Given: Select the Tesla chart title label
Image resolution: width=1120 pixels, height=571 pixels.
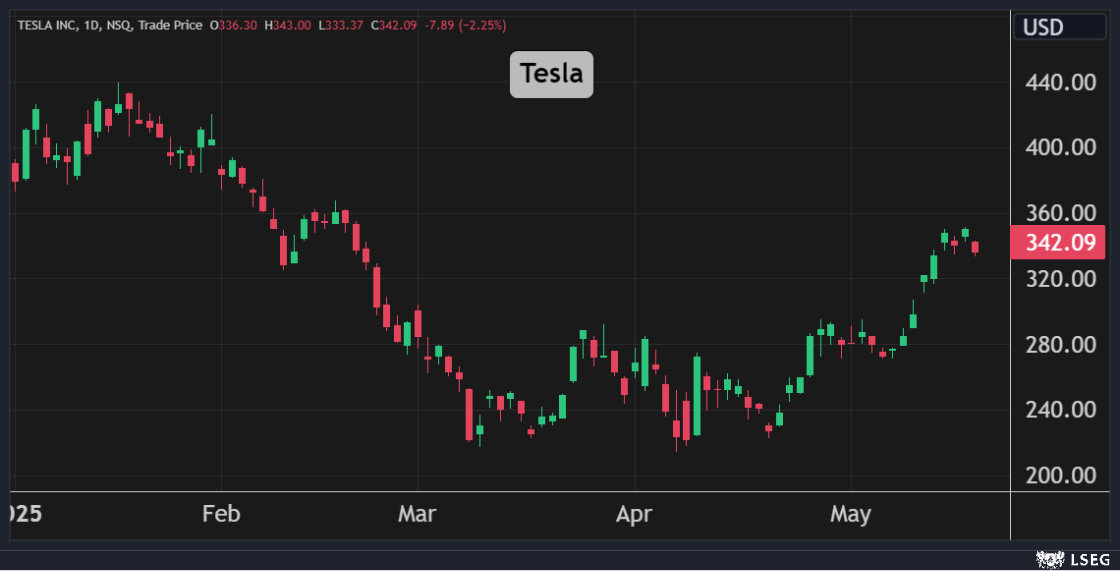Looking at the screenshot, I should [551, 74].
